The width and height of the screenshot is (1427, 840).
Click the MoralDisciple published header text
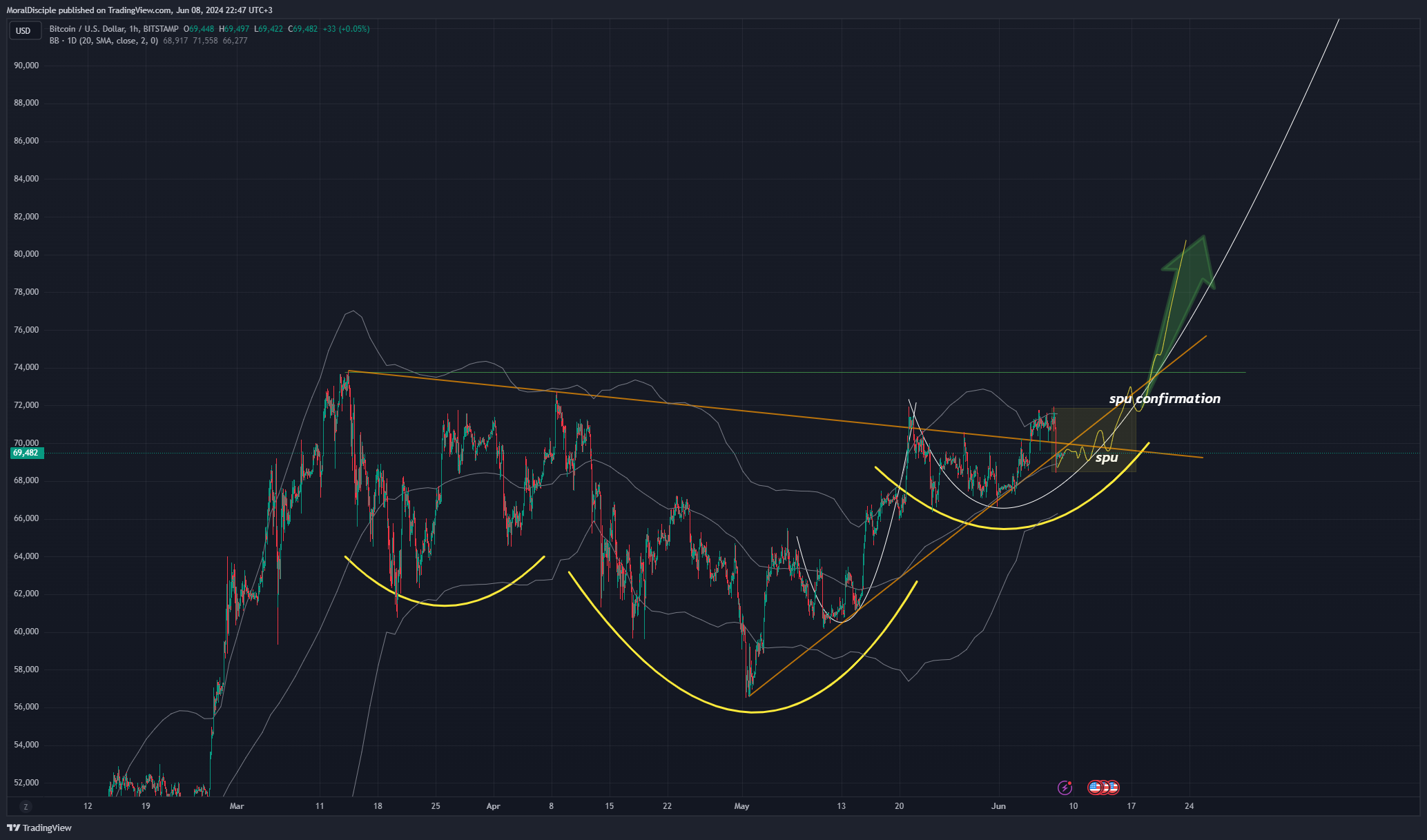coord(139,10)
